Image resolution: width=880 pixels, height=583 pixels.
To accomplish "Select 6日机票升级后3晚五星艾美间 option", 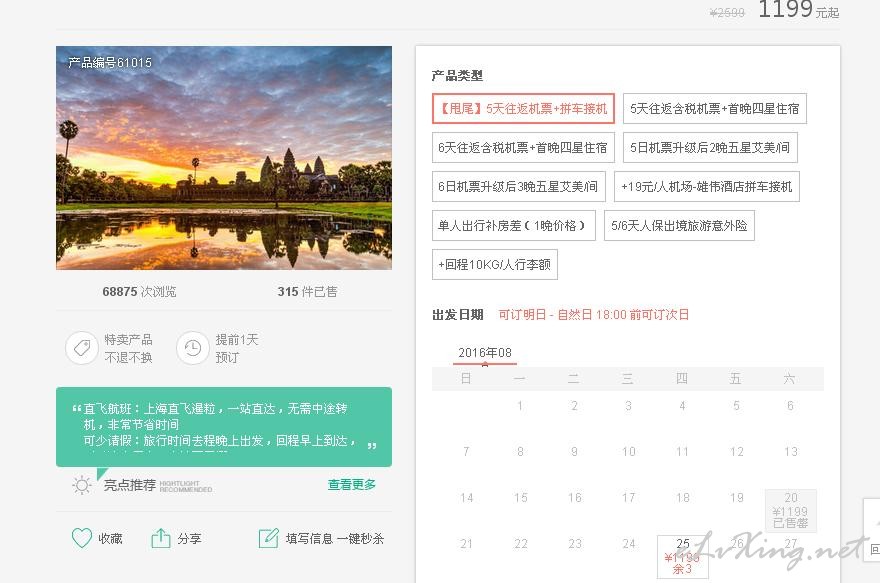I will pos(519,186).
